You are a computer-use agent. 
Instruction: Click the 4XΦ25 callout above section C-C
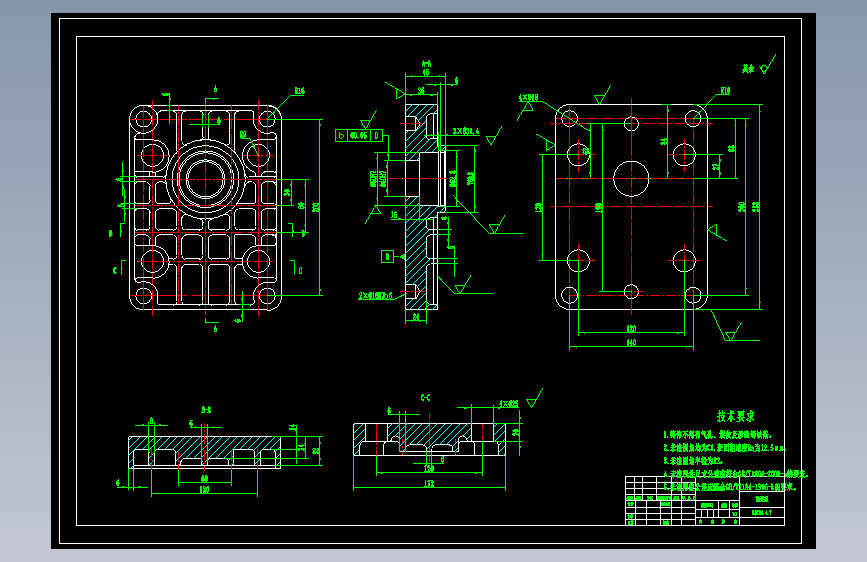509,404
